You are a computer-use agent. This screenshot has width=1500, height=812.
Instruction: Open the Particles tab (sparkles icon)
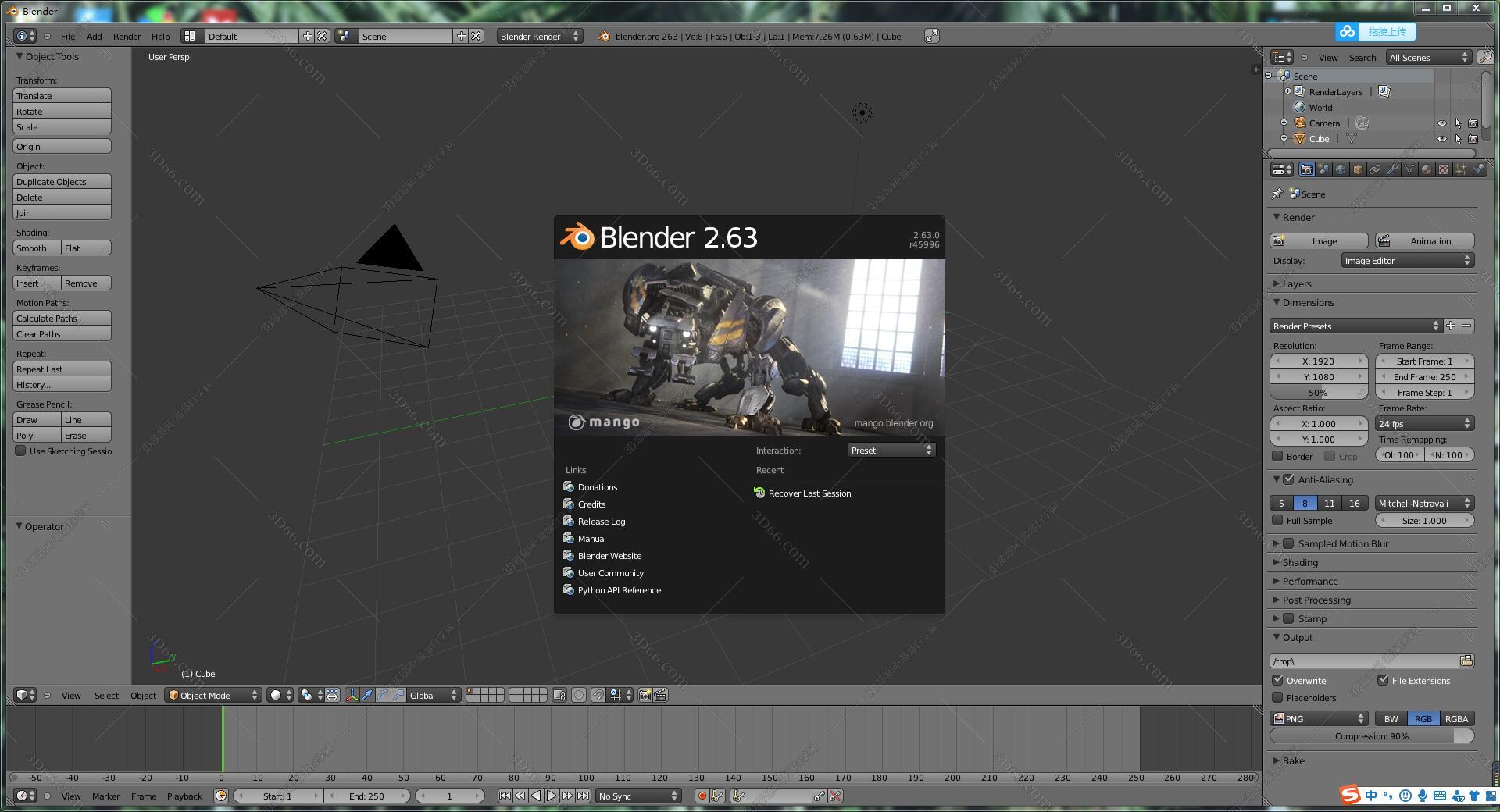[x=1461, y=169]
